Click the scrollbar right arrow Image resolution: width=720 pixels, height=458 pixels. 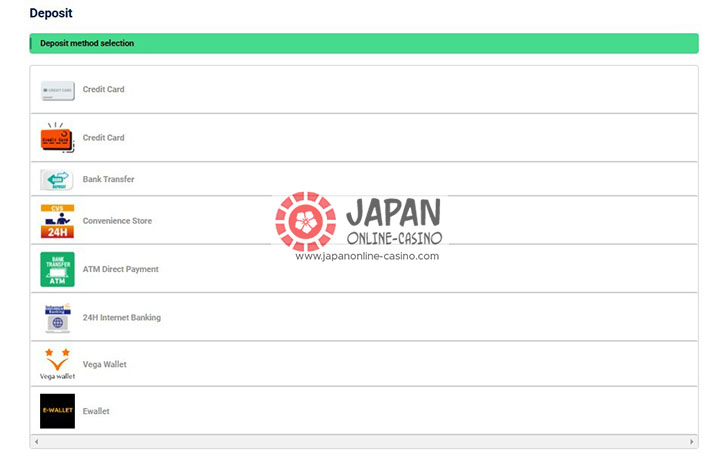point(692,441)
